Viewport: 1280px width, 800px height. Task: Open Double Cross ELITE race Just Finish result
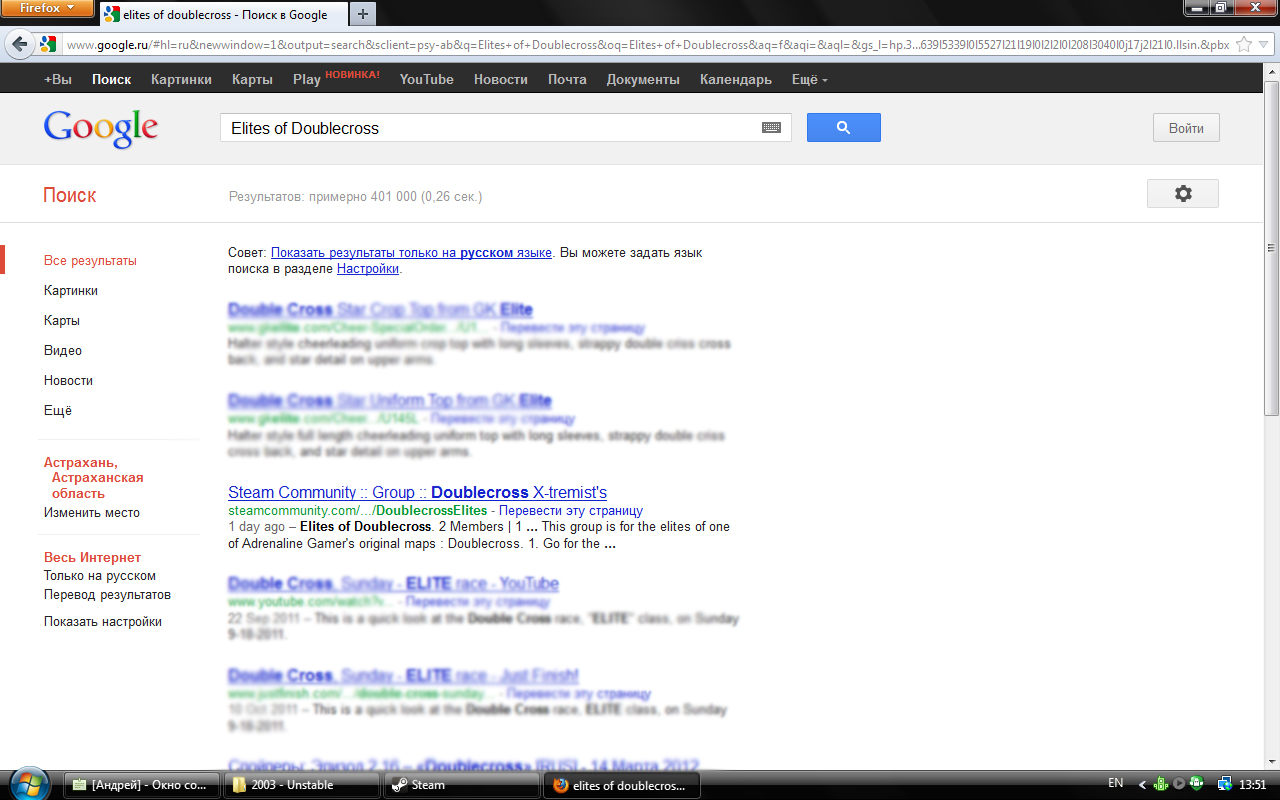(x=403, y=676)
